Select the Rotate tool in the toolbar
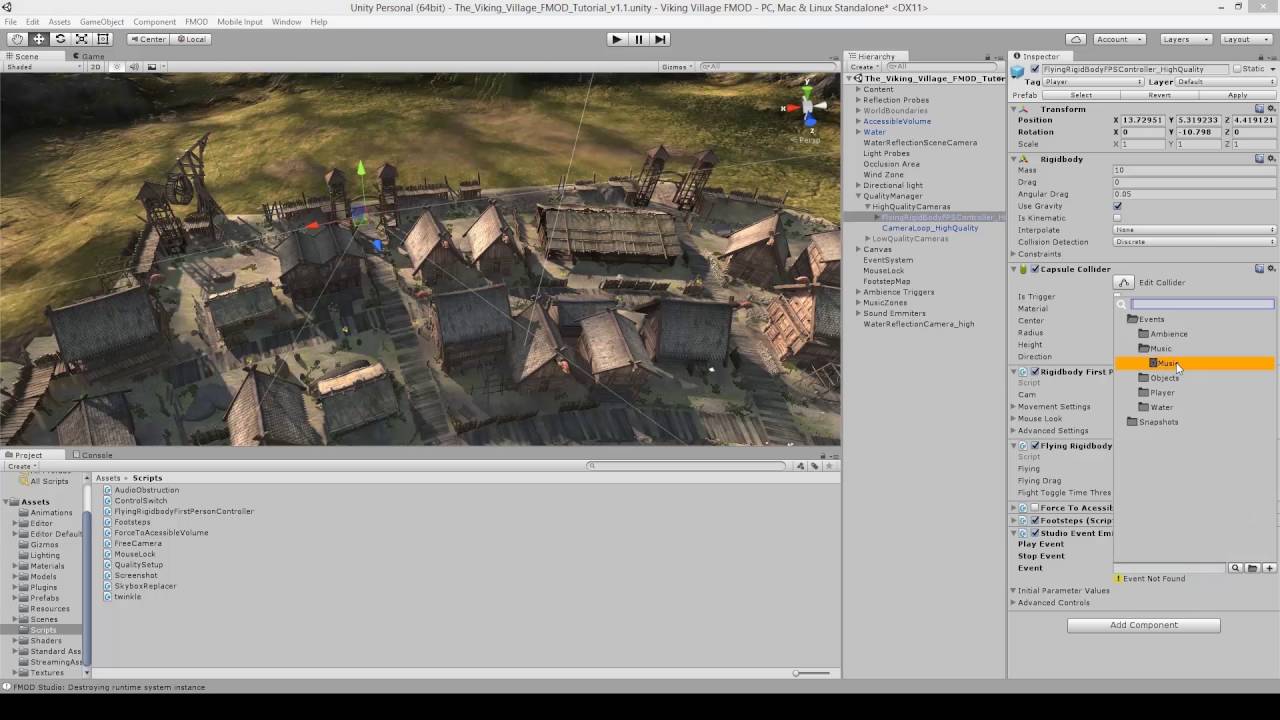Viewport: 1280px width, 720px height. (60, 39)
